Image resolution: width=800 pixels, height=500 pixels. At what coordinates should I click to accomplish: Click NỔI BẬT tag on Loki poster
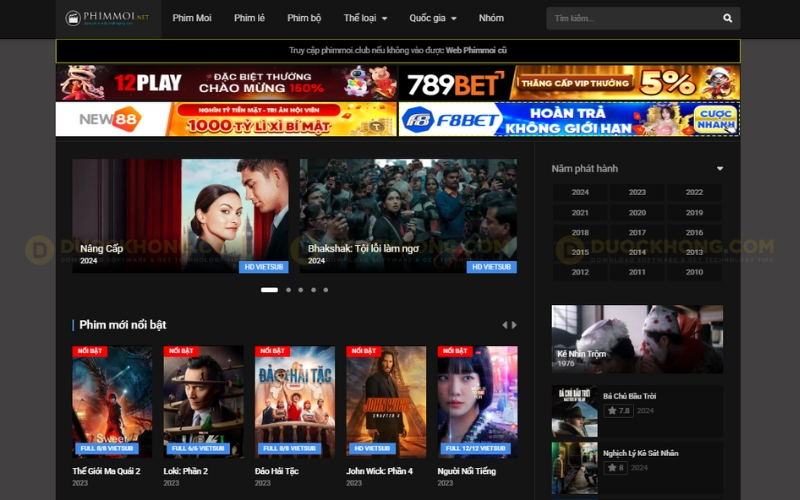[x=181, y=351]
